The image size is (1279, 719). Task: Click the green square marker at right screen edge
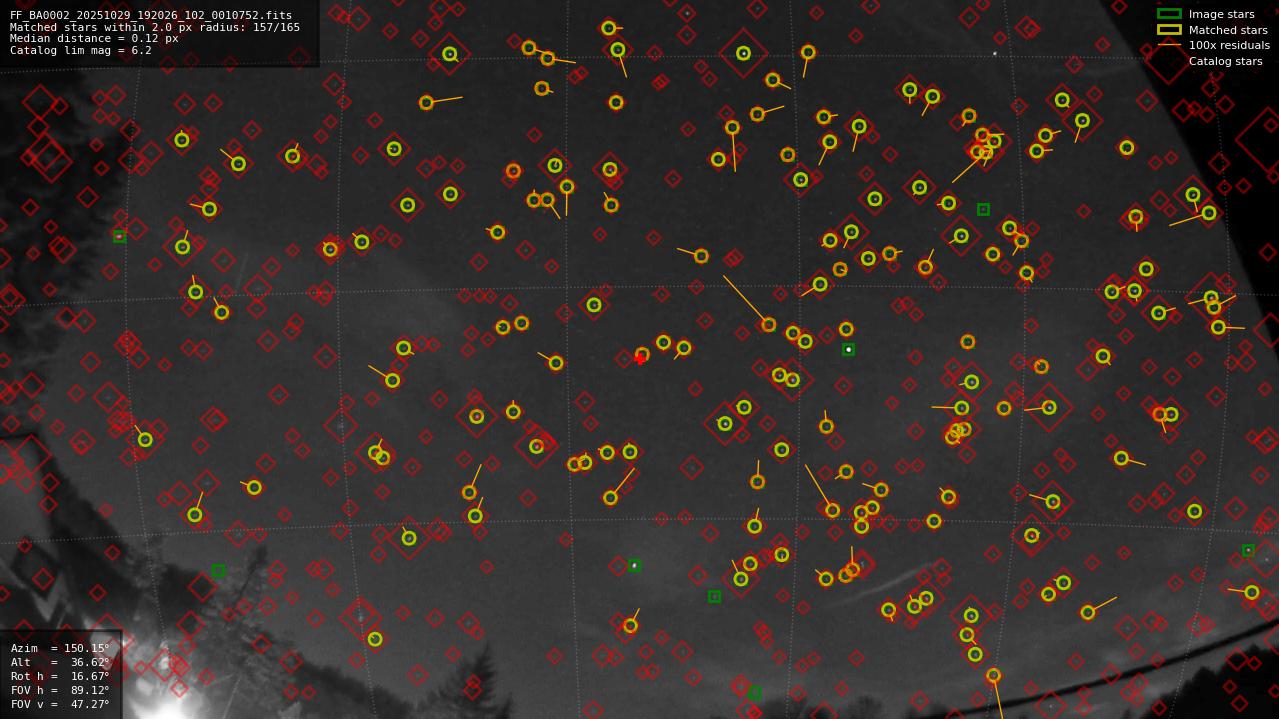click(x=1249, y=550)
